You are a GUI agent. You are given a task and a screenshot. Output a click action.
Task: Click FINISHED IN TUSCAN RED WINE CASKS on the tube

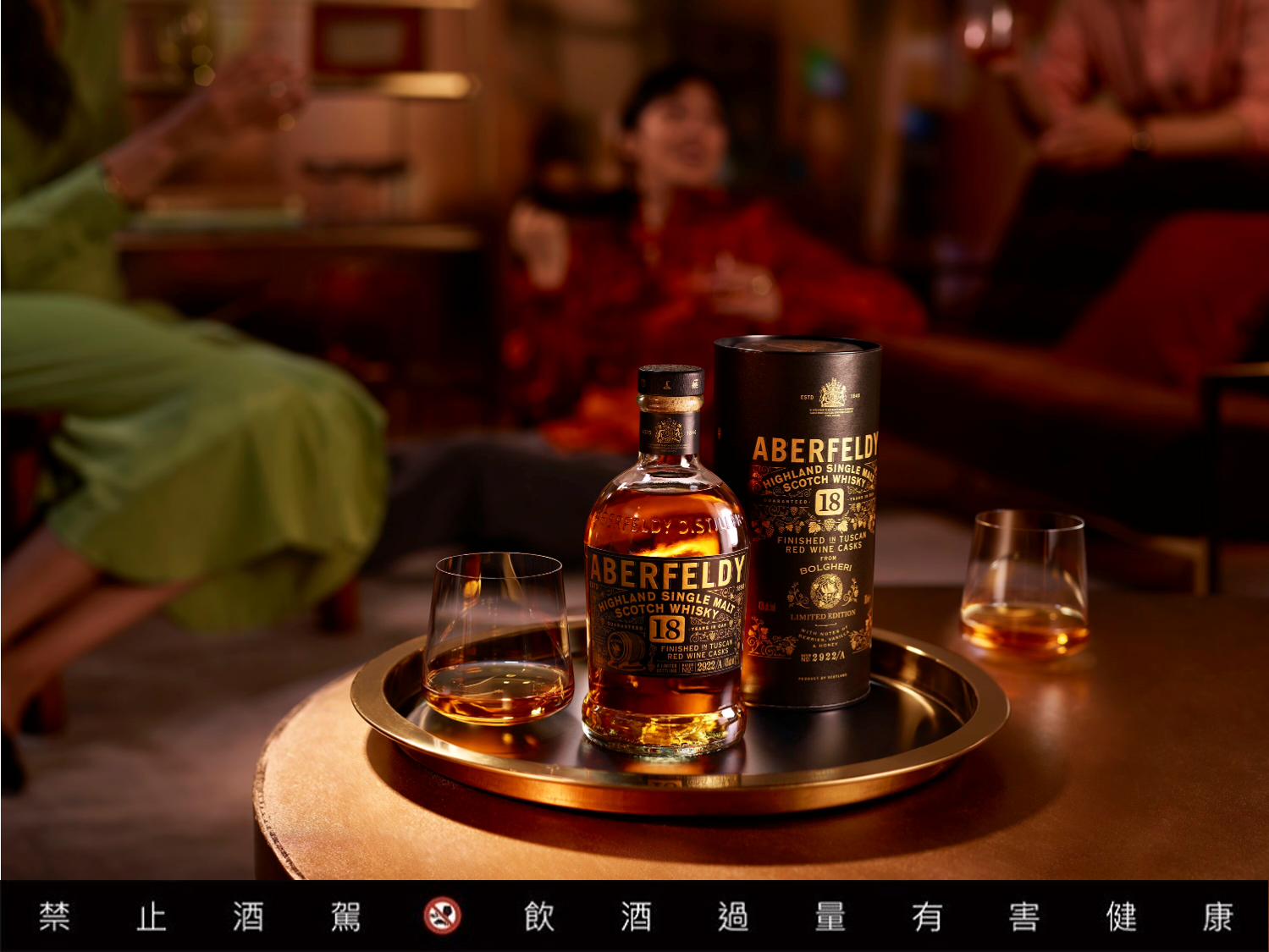click(x=822, y=543)
